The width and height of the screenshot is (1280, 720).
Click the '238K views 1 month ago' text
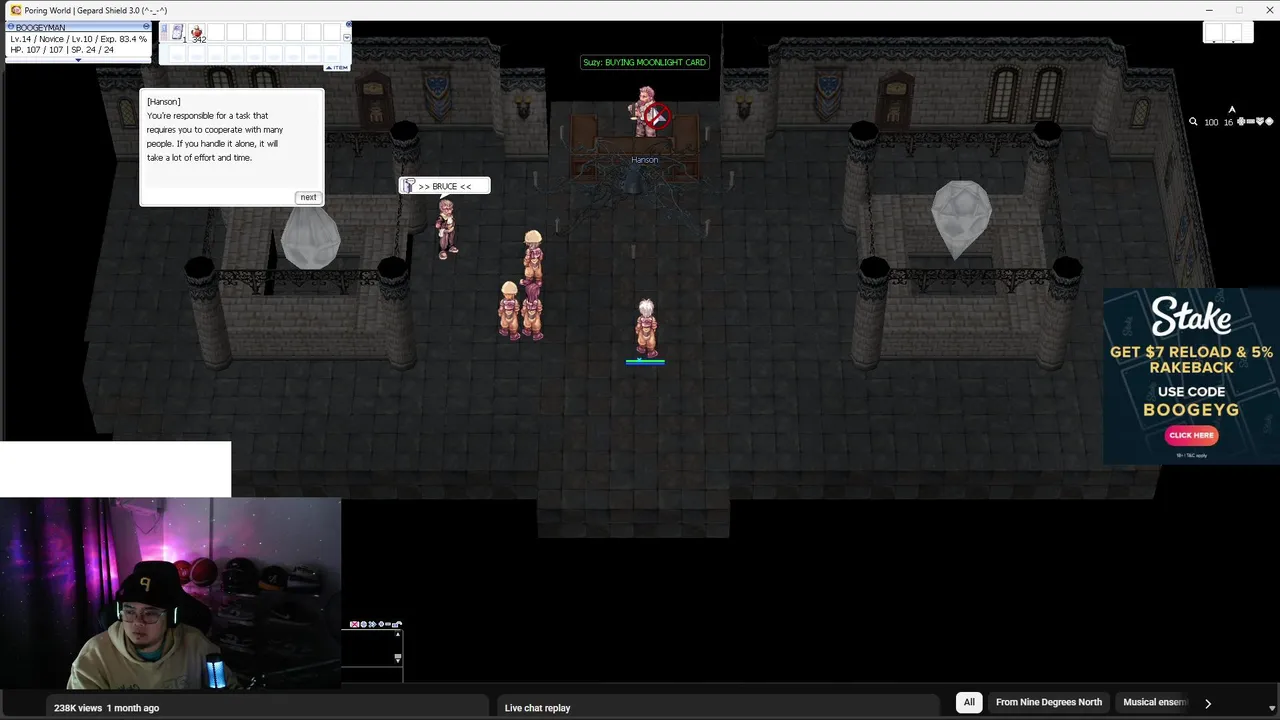pos(106,708)
